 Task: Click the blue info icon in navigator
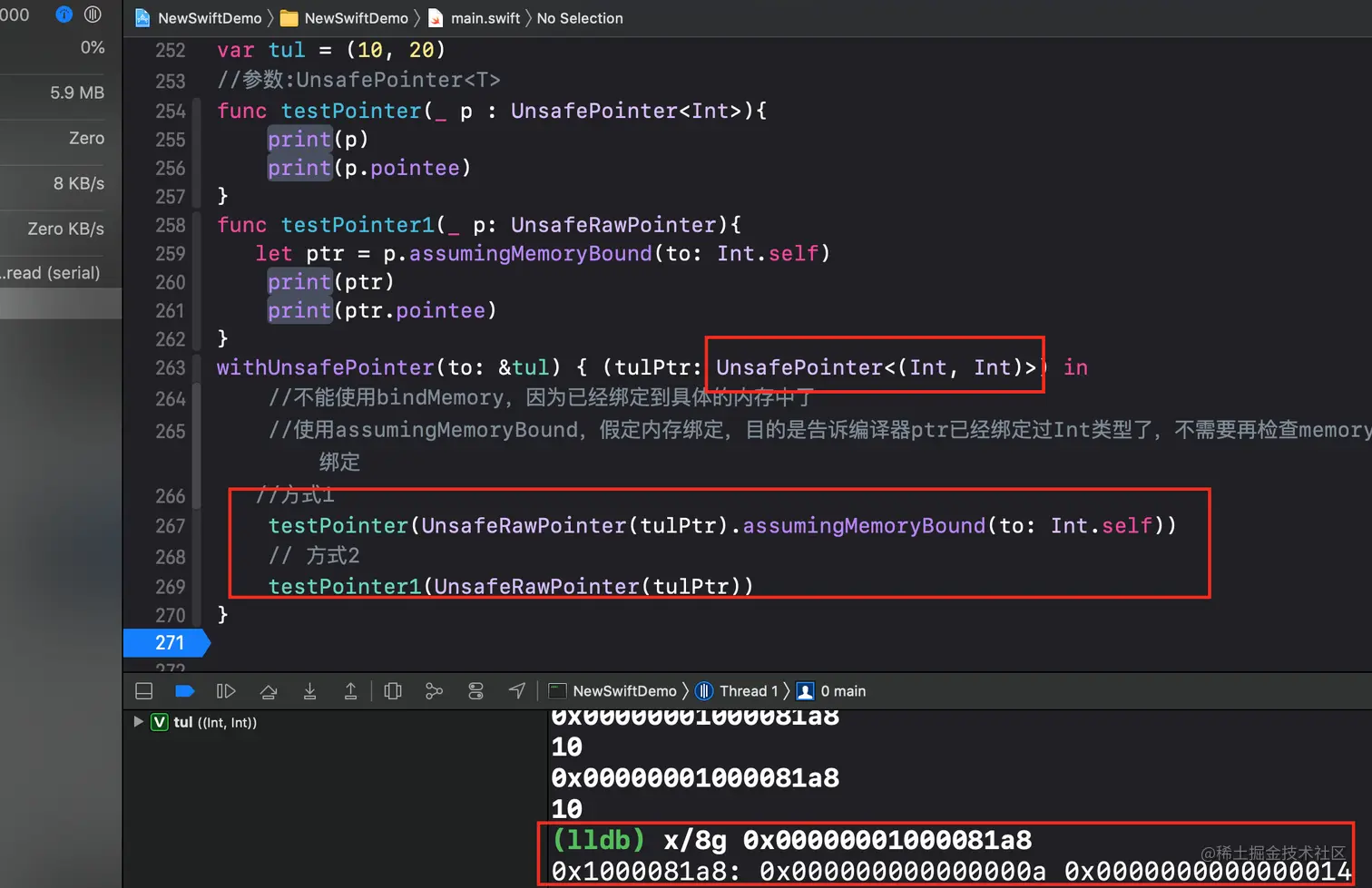pos(64,14)
